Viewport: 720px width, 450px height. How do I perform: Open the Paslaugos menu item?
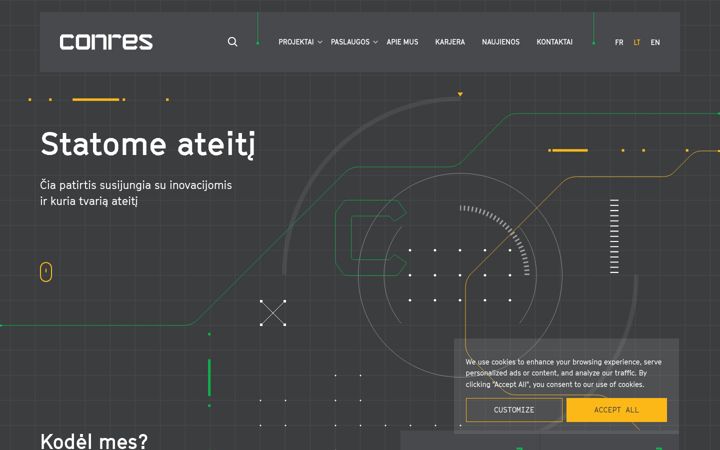tap(350, 42)
